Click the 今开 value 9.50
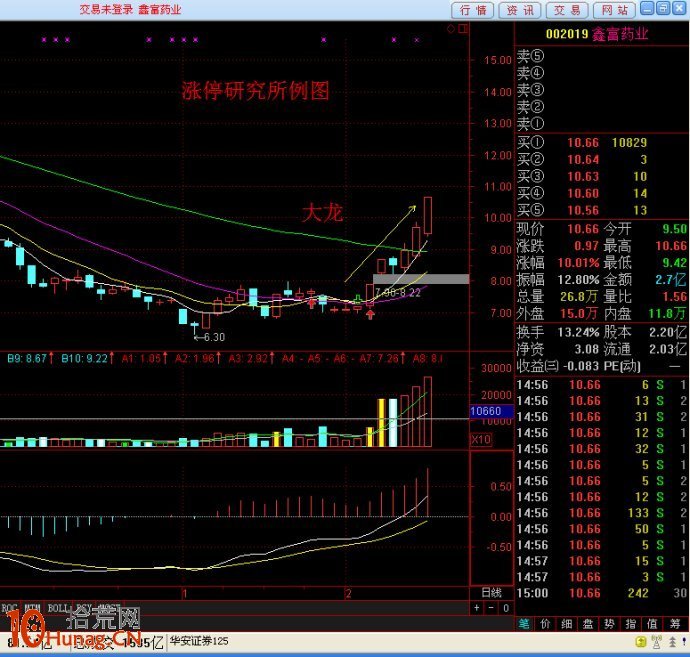 [x=674, y=229]
